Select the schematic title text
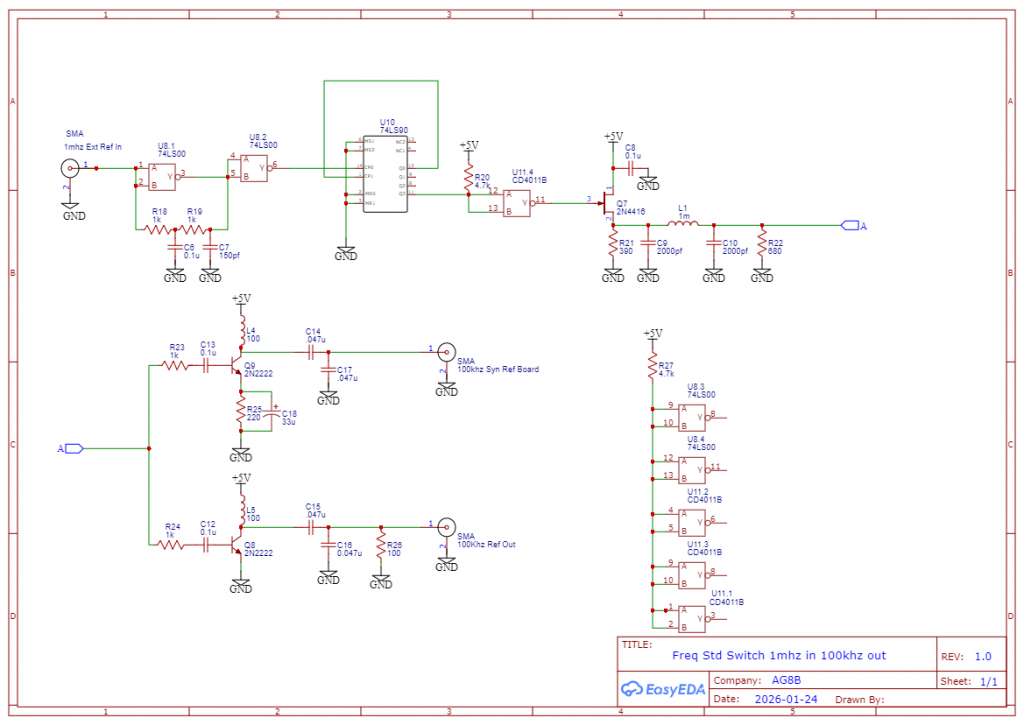The image size is (1024, 725). pos(778,655)
